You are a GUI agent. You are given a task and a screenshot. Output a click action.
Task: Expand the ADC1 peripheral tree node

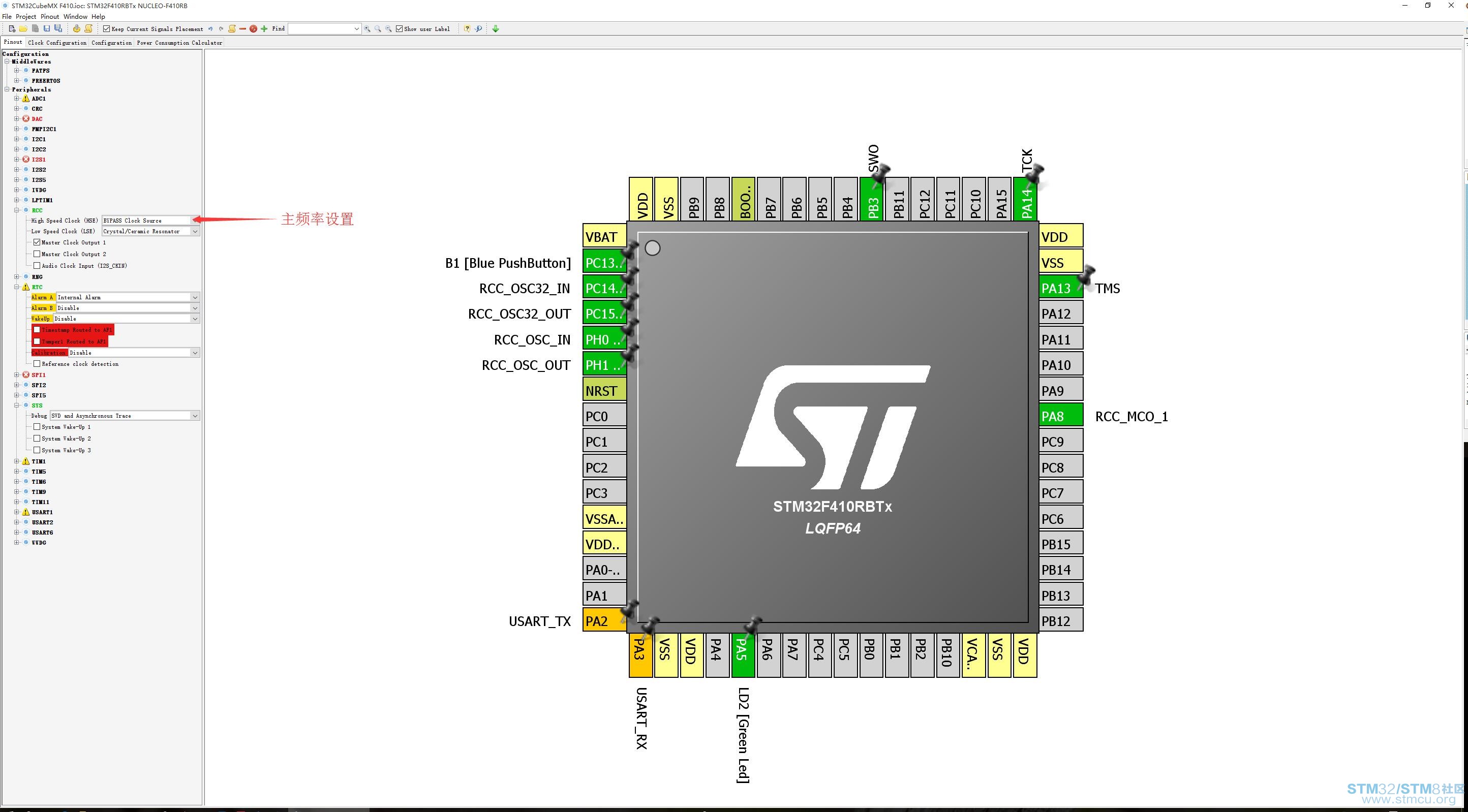[17, 99]
